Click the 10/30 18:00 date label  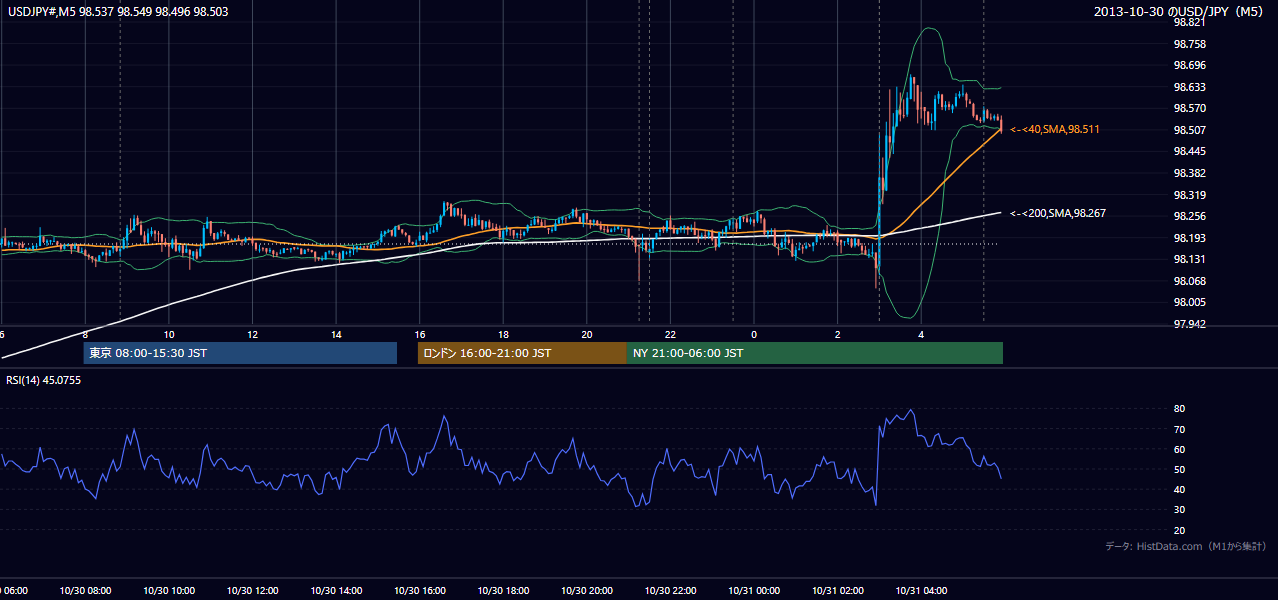(x=503, y=591)
